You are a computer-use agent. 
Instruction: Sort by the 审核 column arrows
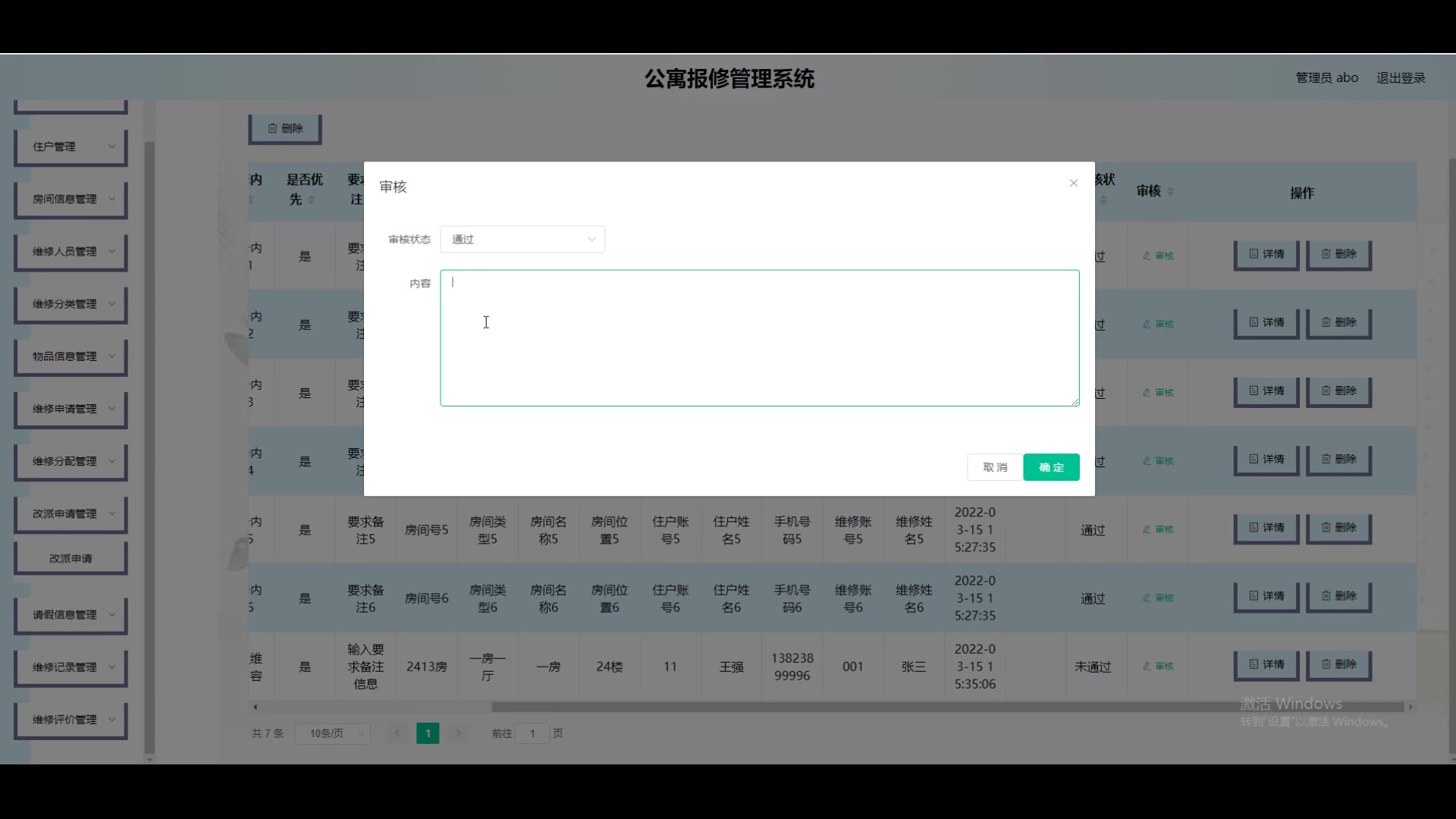1170,192
